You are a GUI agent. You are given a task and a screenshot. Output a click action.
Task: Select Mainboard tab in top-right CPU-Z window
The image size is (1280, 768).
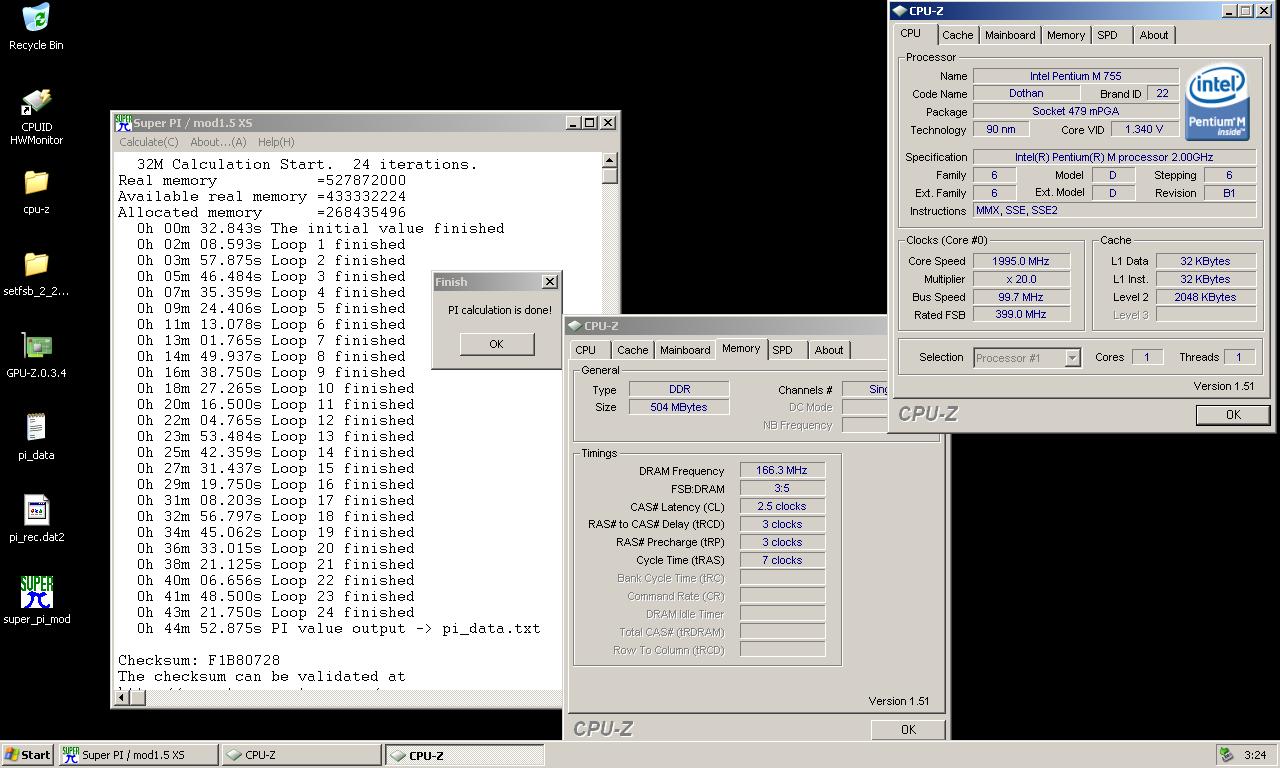[x=1010, y=35]
